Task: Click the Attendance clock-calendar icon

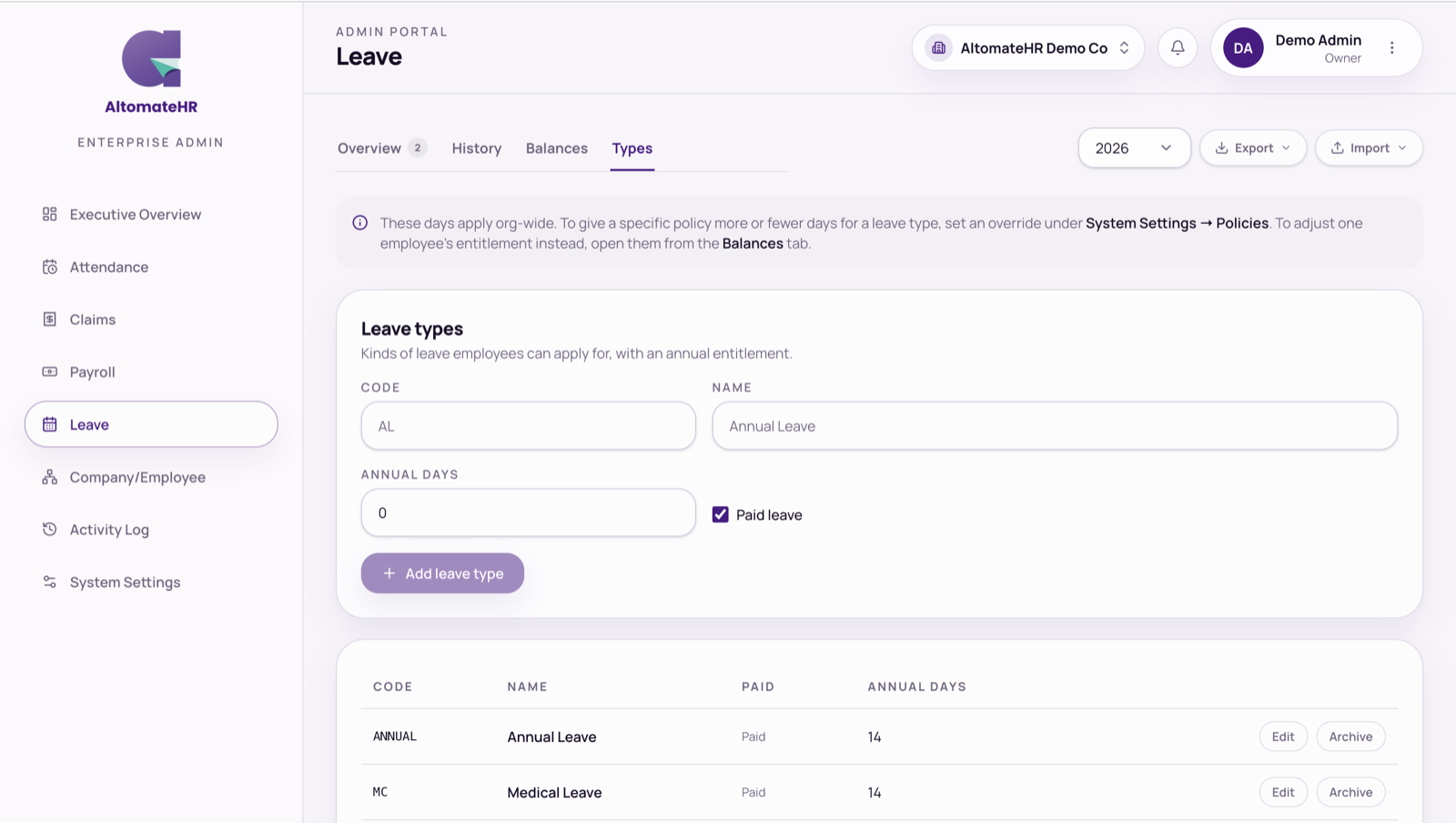Action: (50, 267)
